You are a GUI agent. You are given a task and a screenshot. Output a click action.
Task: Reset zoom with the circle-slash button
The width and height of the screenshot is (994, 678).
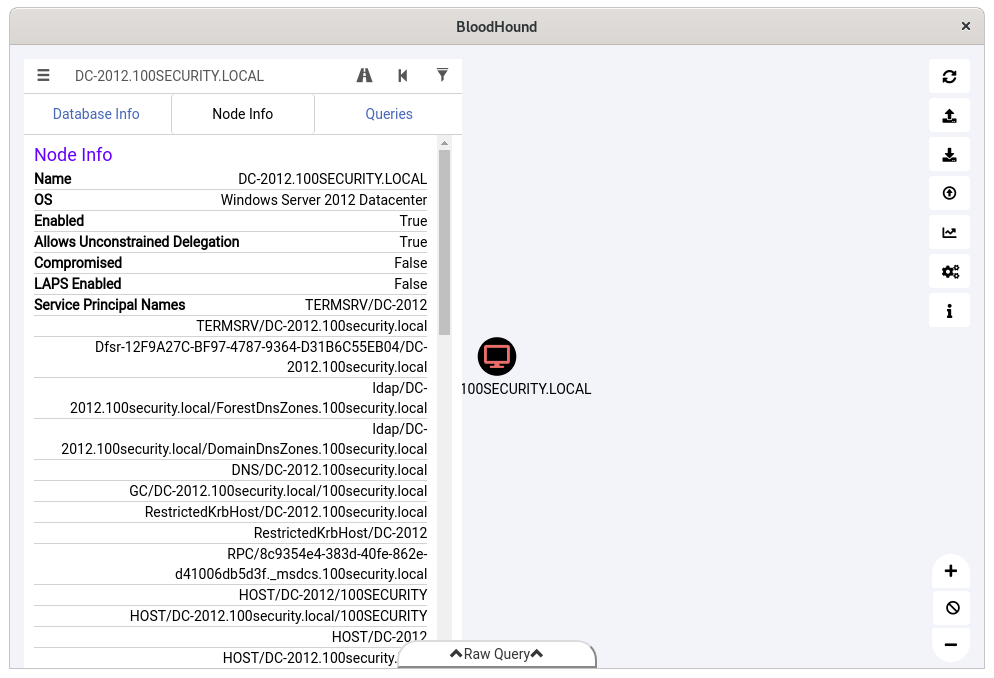point(950,608)
